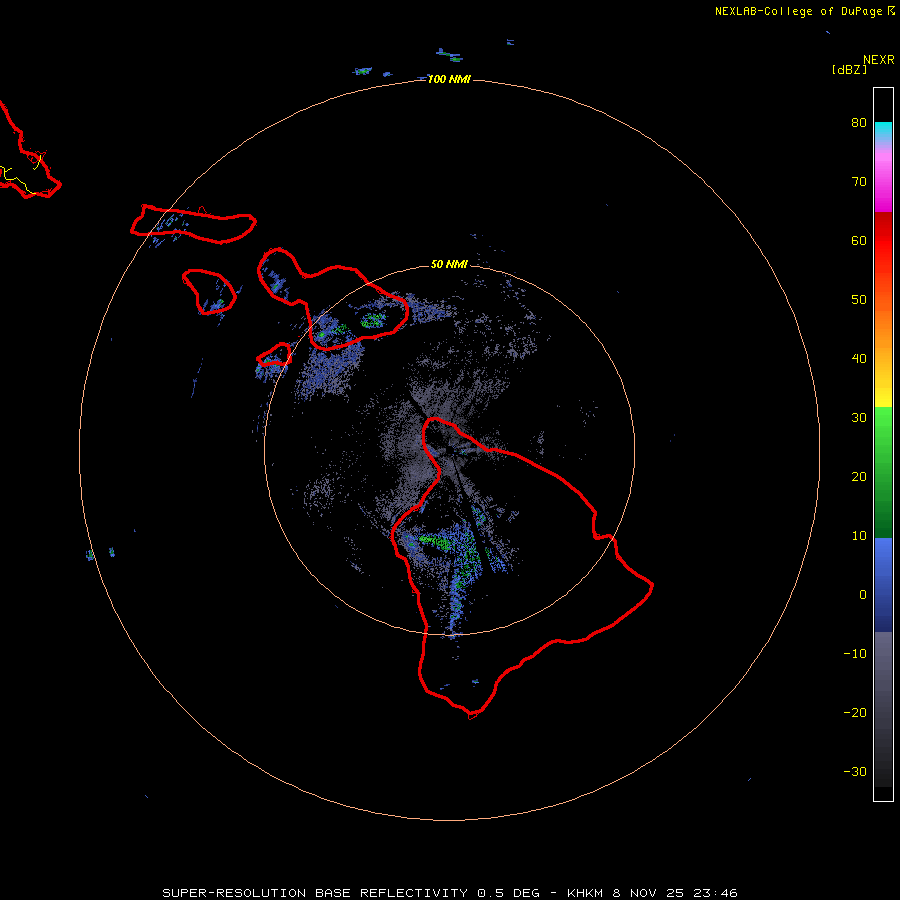The height and width of the screenshot is (900, 900).
Task: Click the 60 value on the dBZ scale
Action: tap(859, 240)
